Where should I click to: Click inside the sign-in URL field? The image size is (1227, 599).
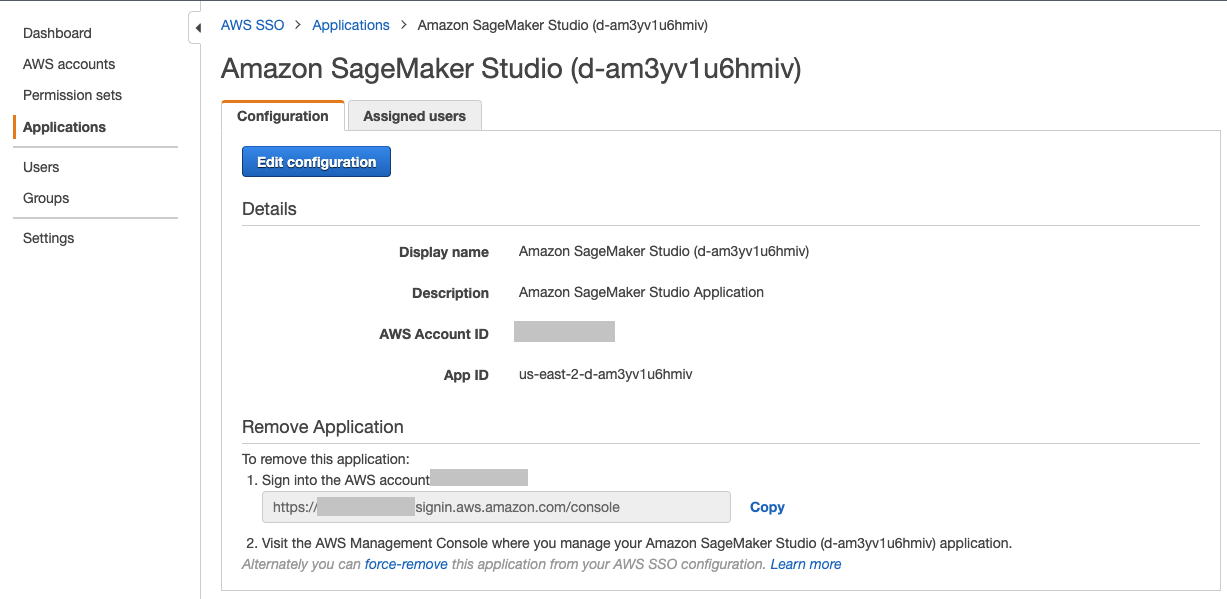(496, 507)
